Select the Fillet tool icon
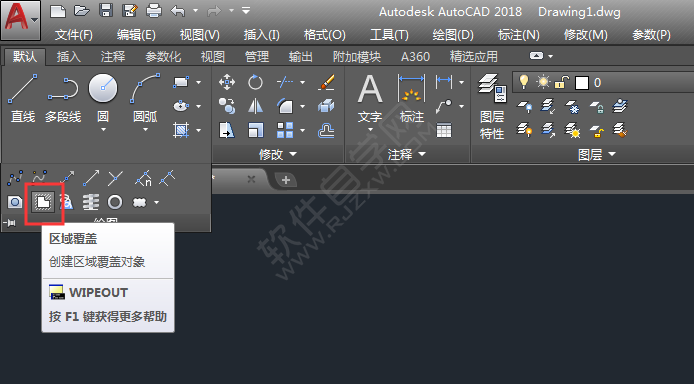The width and height of the screenshot is (694, 384). [x=285, y=106]
